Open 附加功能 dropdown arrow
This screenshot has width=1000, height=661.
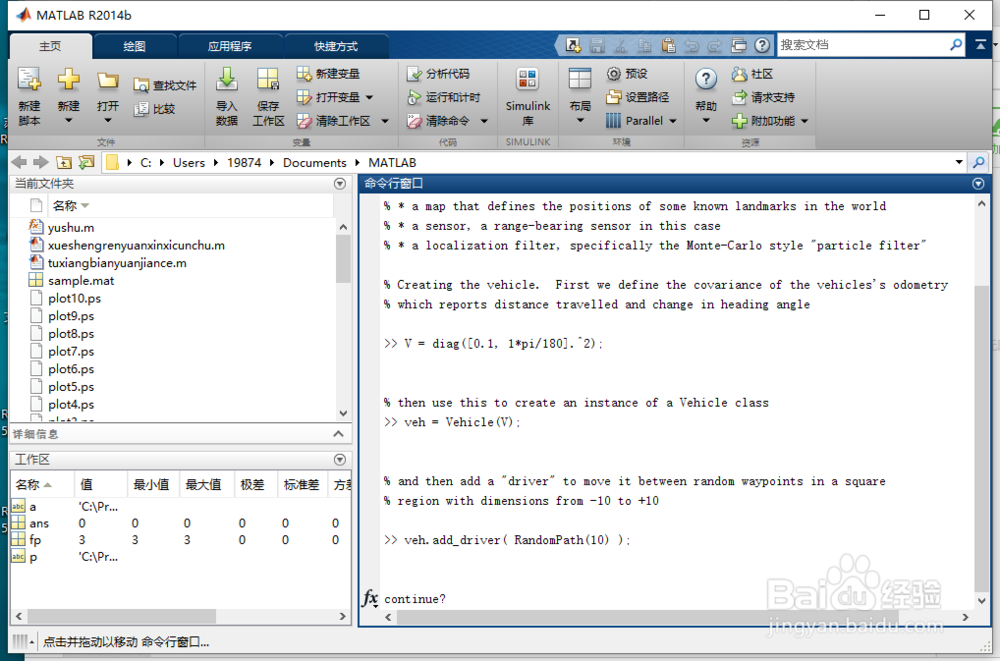click(x=804, y=121)
